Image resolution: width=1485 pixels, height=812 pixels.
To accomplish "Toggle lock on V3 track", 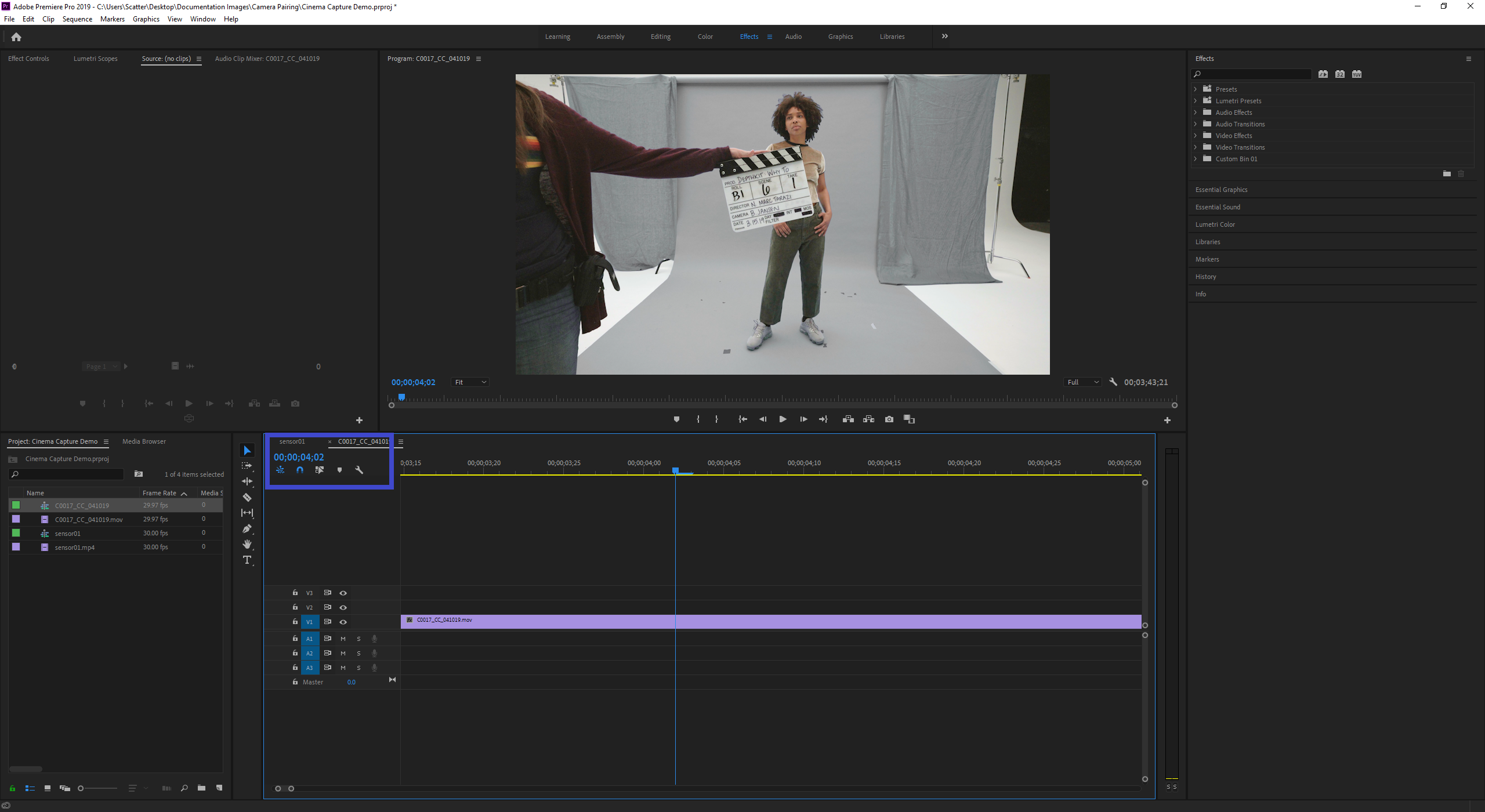I will [295, 593].
